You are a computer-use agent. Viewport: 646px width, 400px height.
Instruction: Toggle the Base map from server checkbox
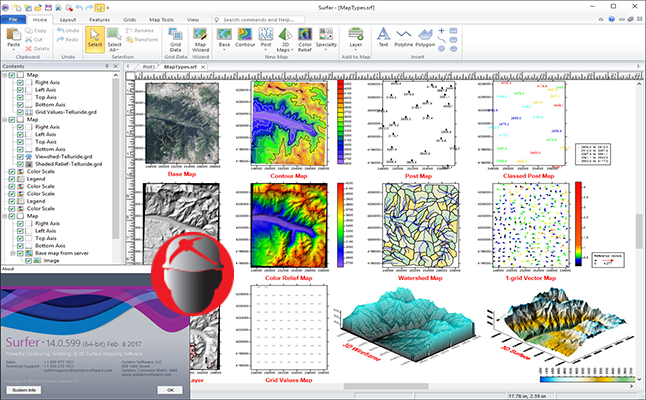click(20, 253)
